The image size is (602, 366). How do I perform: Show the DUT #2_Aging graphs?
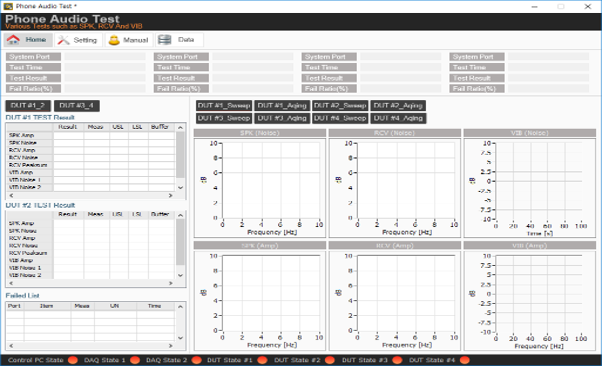pyautogui.click(x=398, y=106)
